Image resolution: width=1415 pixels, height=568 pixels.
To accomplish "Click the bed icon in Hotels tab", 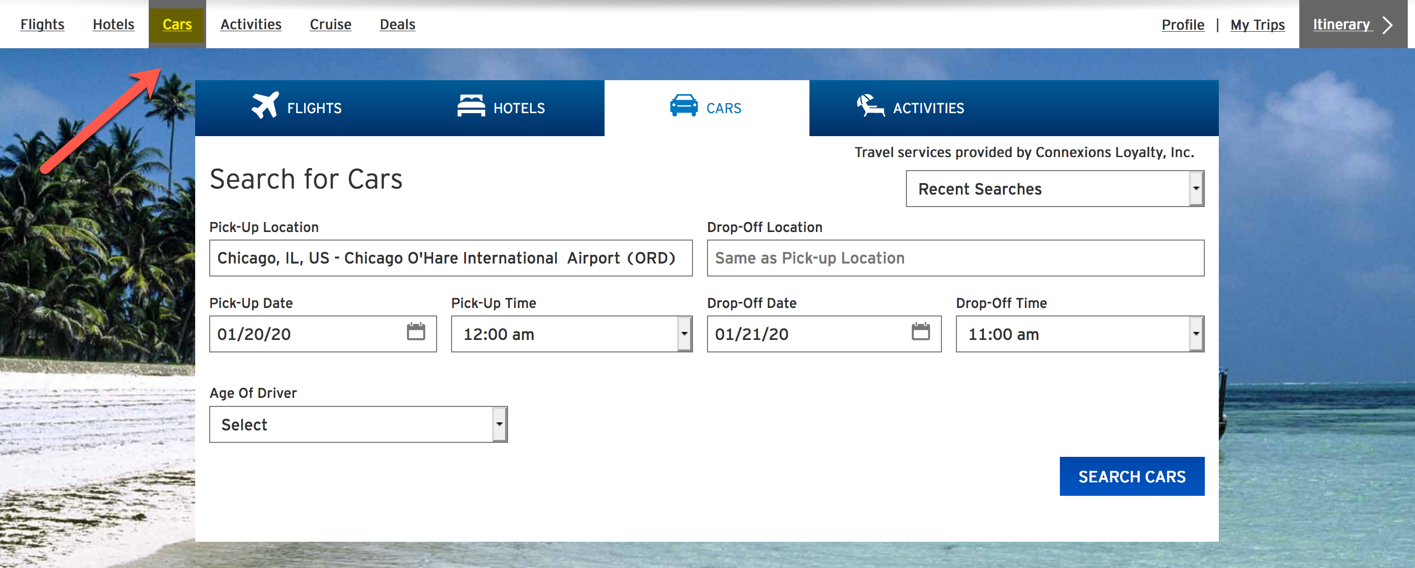I will [x=471, y=105].
